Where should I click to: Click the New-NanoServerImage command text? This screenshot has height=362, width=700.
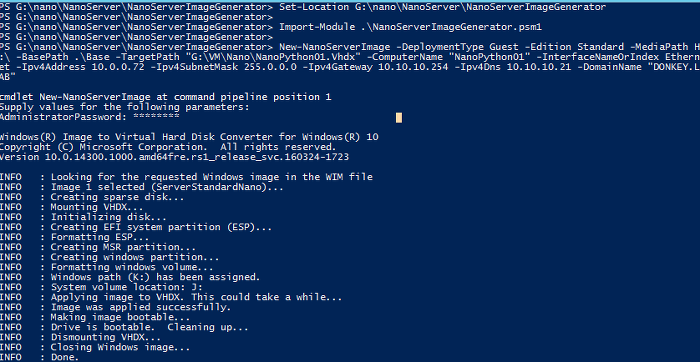[x=321, y=47]
